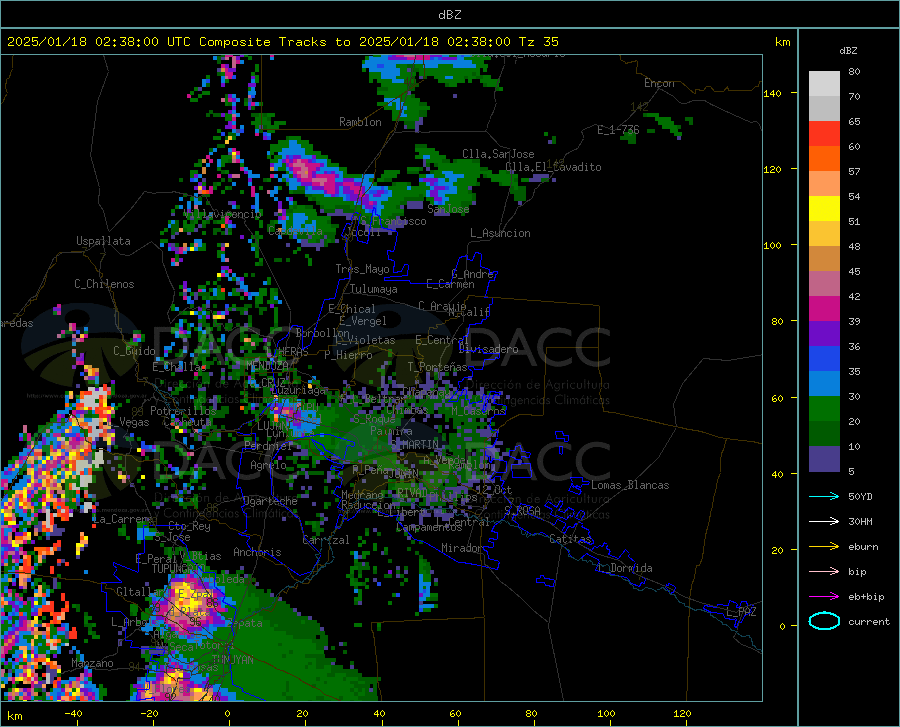Click the L_PAZ map label

click(741, 612)
